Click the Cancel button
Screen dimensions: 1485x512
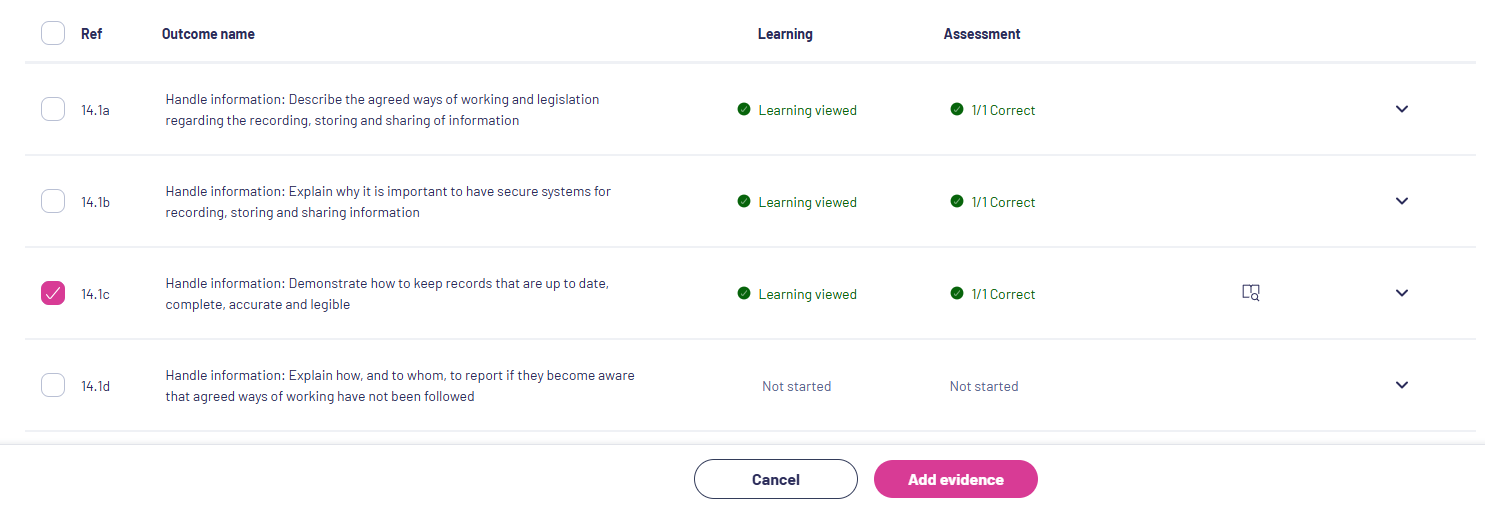coord(776,479)
